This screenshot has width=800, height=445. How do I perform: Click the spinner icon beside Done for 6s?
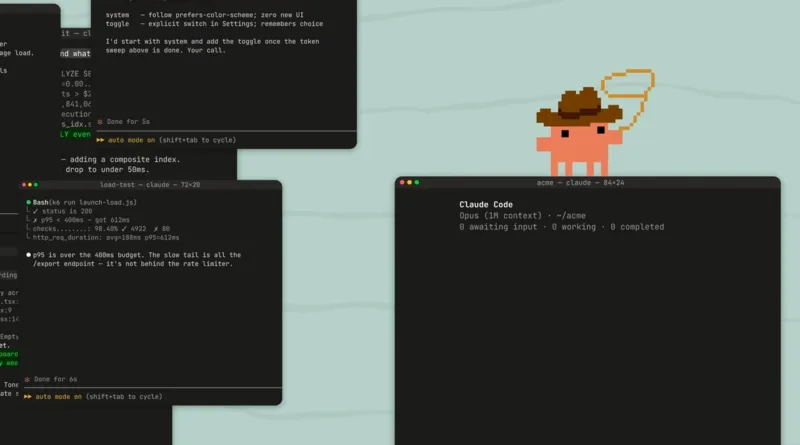tap(28, 379)
